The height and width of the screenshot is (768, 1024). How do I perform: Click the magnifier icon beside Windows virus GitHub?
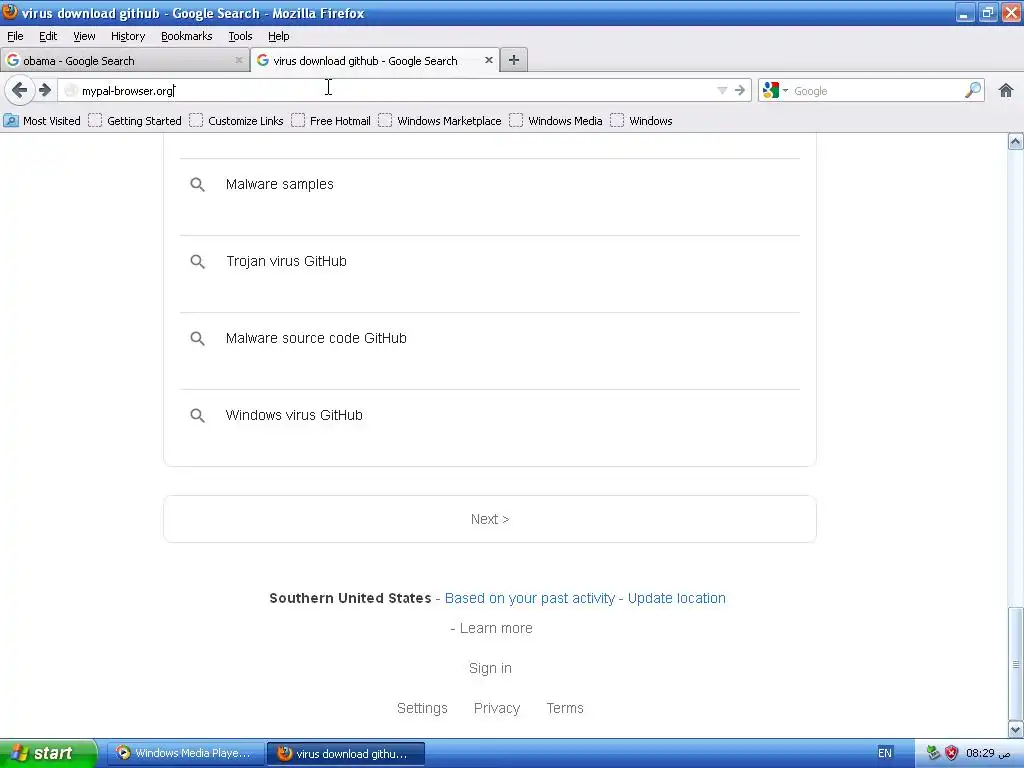[x=197, y=416]
